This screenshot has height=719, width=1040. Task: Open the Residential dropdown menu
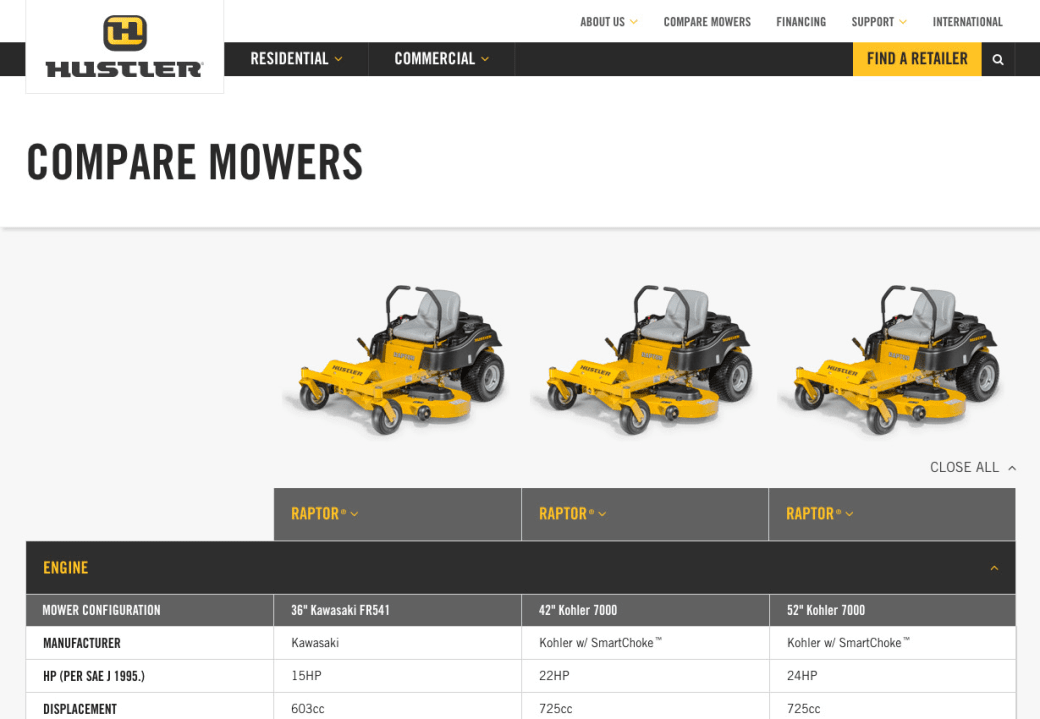pos(296,59)
